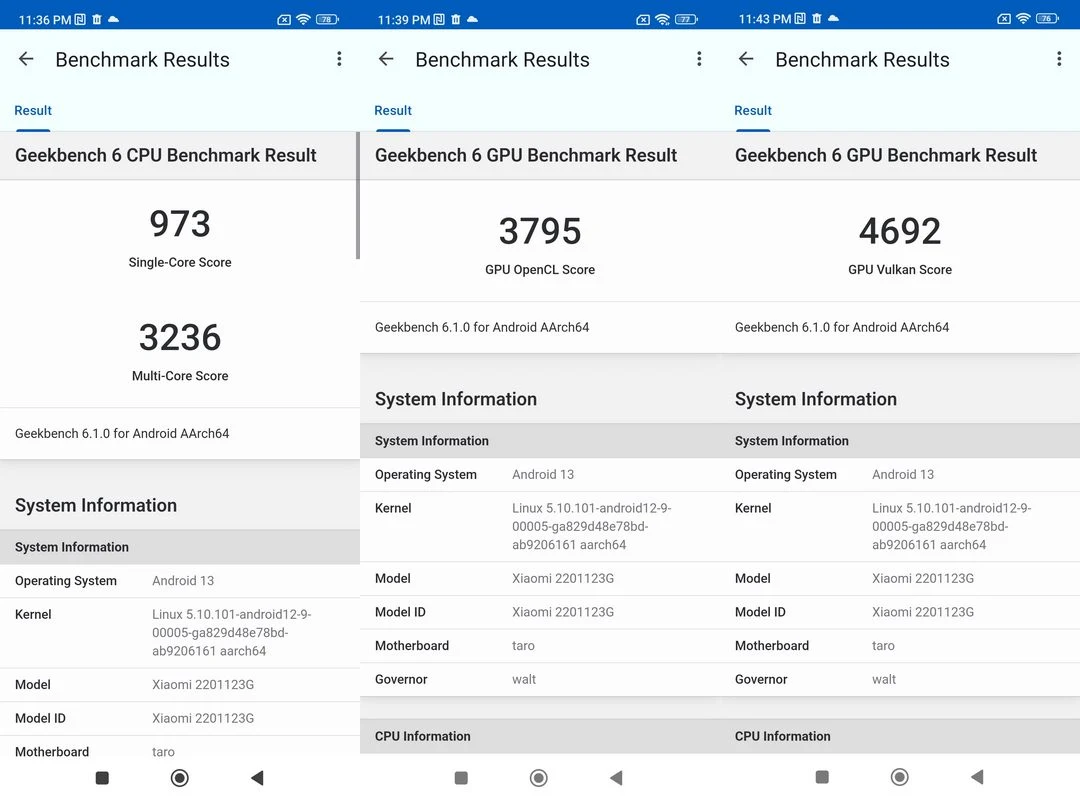Click the multi-core score 3236
The width and height of the screenshot is (1080, 800).
tap(180, 338)
